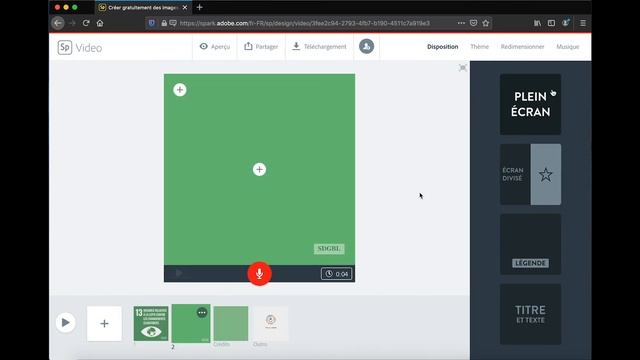The image size is (640, 360).
Task: Open a new browser tab
Action: click(200, 7)
